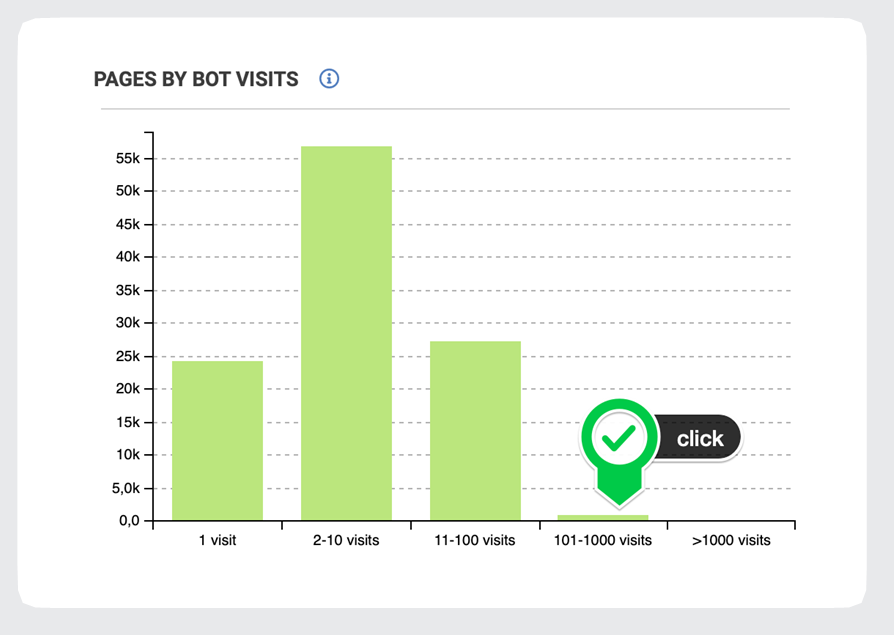Click the 45k y-axis tick label
The width and height of the screenshot is (894, 635).
128,224
